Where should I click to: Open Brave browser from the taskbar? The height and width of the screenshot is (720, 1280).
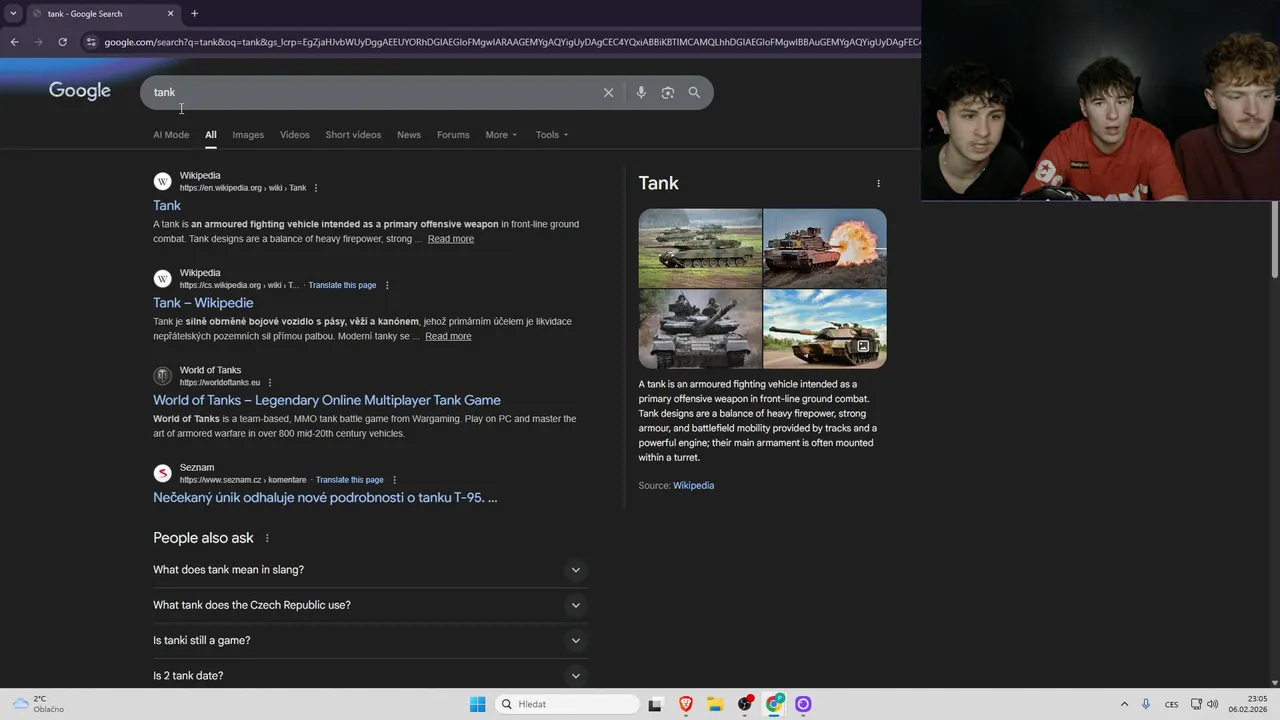pyautogui.click(x=685, y=704)
